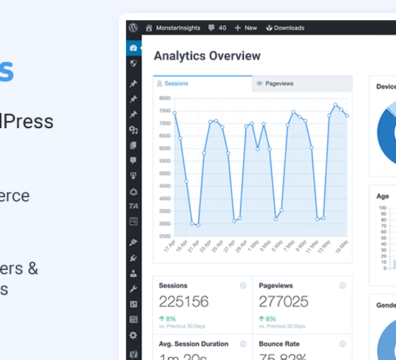Click the eye icon on Pageviews tab

pos(259,83)
